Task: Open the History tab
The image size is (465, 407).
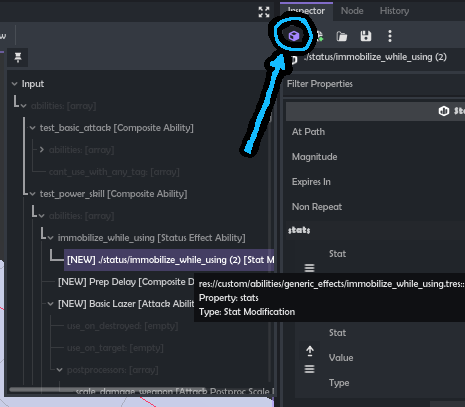Action: tap(394, 11)
